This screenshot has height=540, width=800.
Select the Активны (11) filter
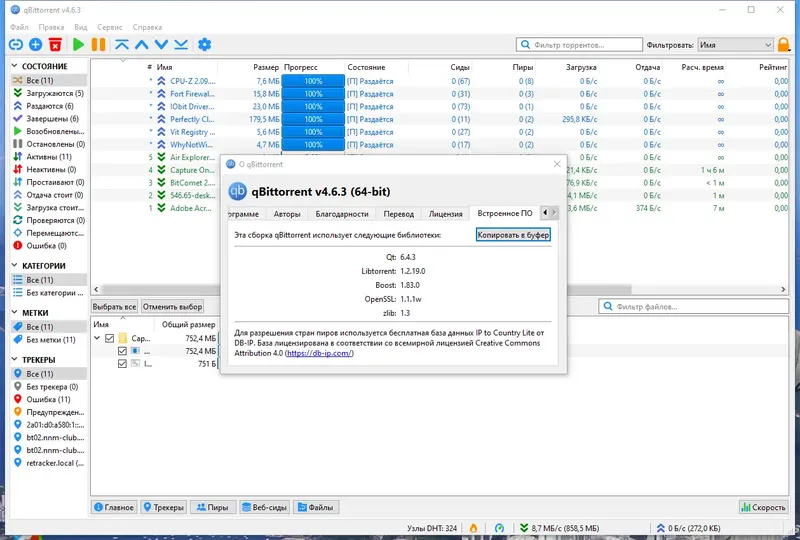49,157
